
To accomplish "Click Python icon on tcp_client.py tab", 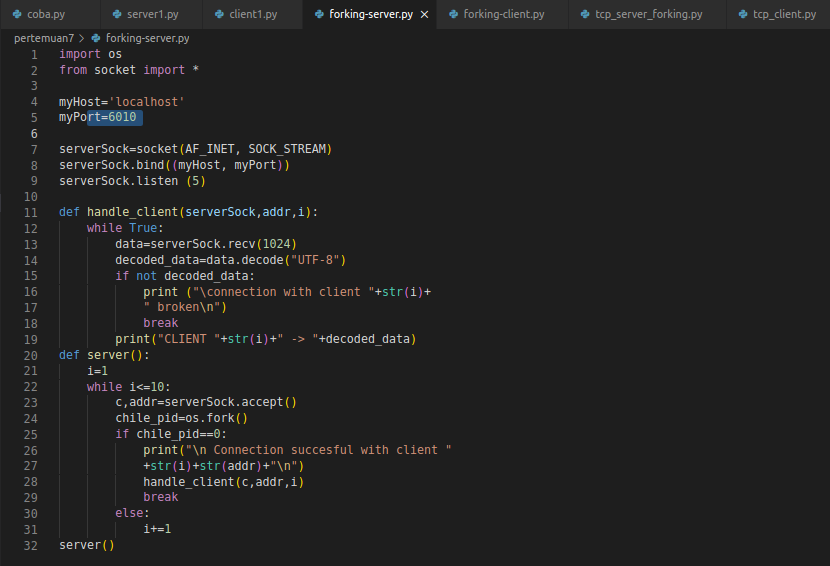I will (x=743, y=14).
